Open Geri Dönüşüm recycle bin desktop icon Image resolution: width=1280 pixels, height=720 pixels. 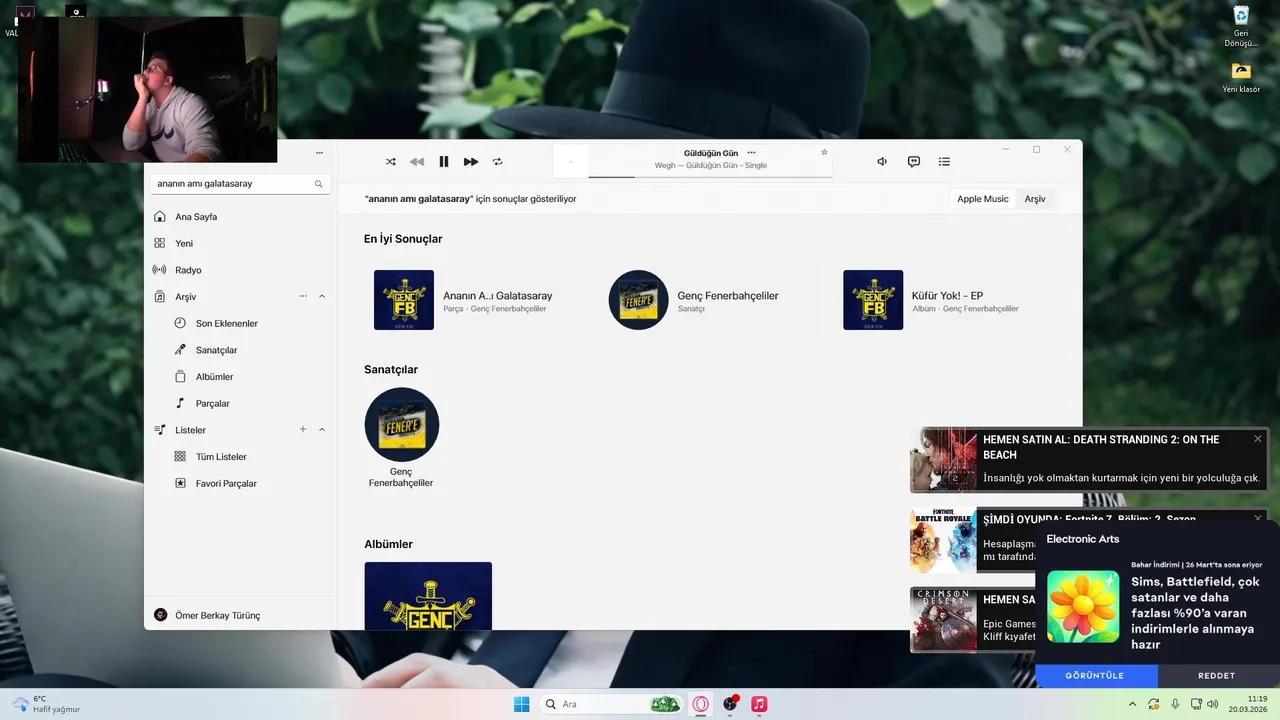(x=1241, y=27)
